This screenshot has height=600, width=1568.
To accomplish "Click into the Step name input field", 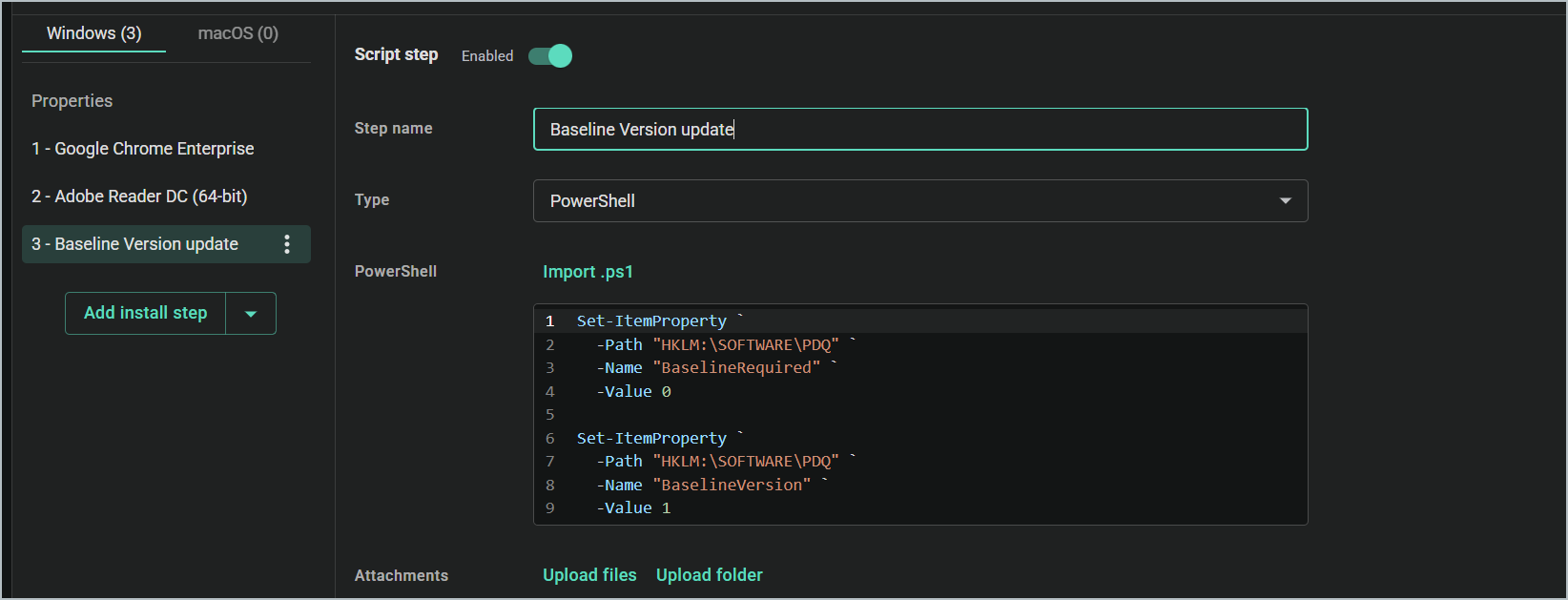I will pyautogui.click(x=920, y=129).
